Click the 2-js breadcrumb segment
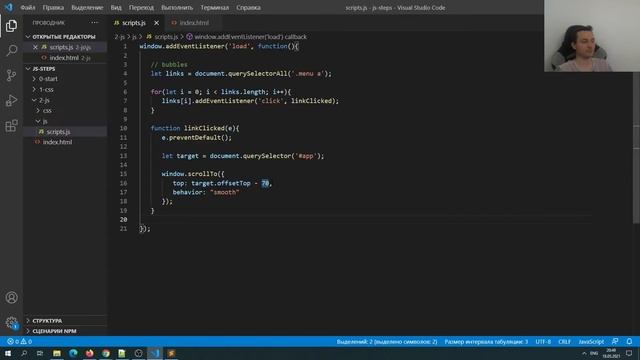 pos(119,37)
